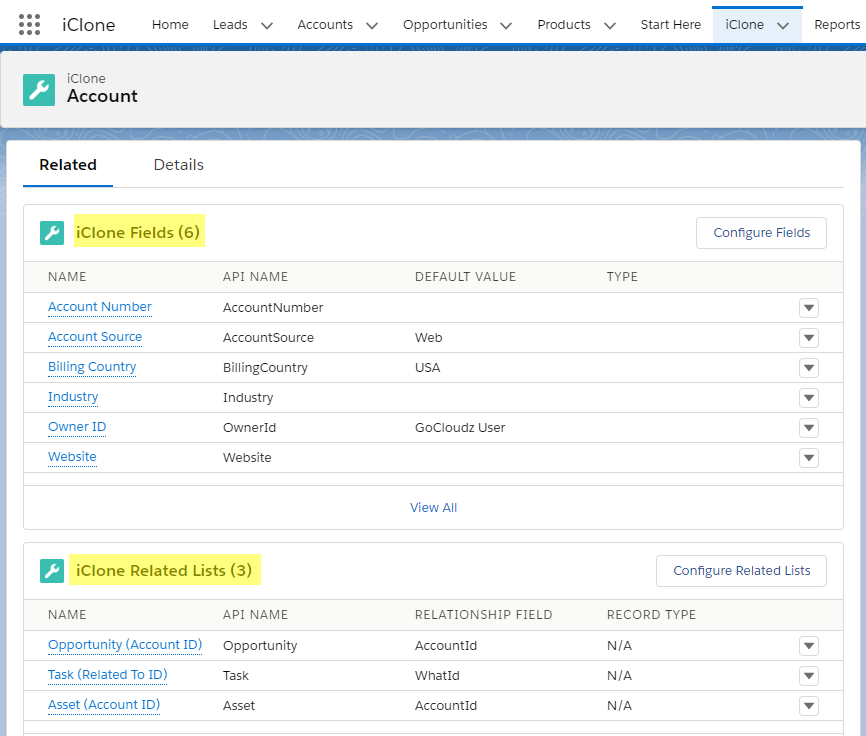The width and height of the screenshot is (866, 736).
Task: Open the Task (Related To ID) link
Action: (x=108, y=675)
